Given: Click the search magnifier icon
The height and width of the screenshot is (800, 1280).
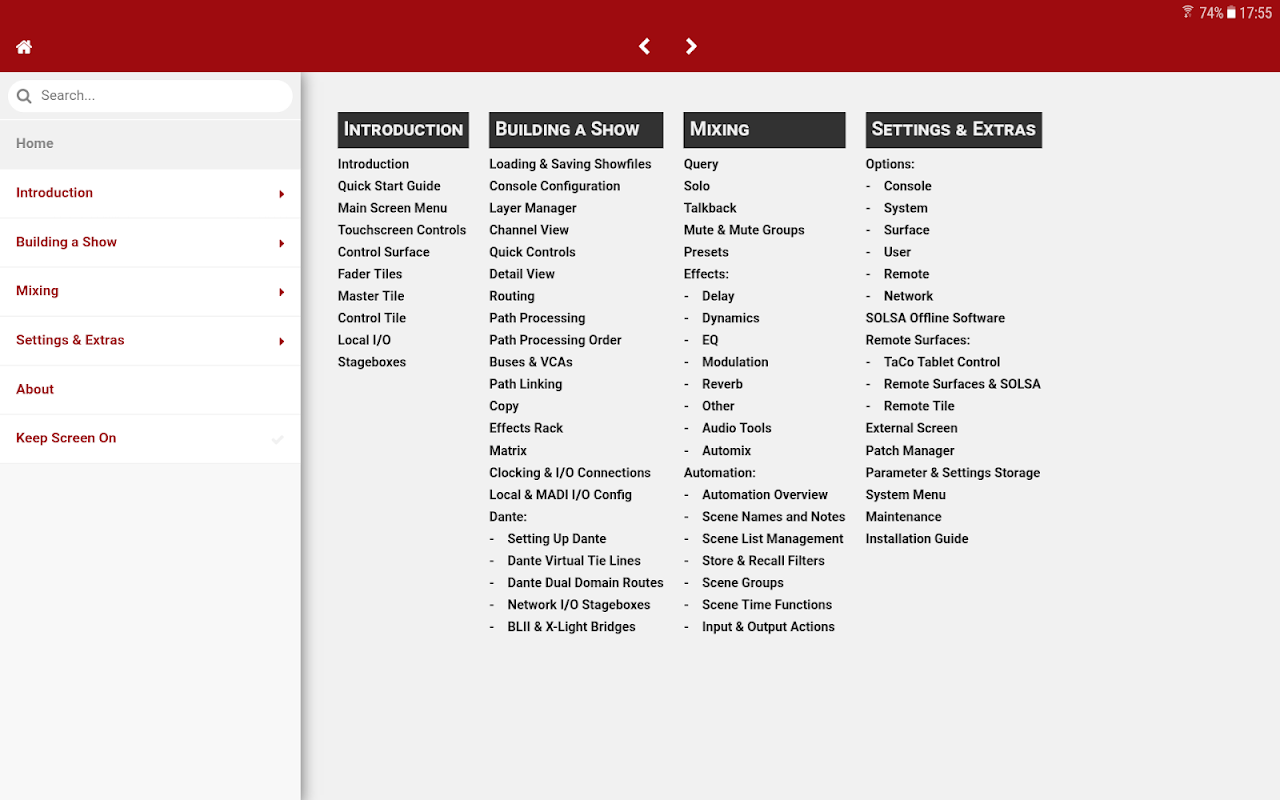Looking at the screenshot, I should coord(24,96).
